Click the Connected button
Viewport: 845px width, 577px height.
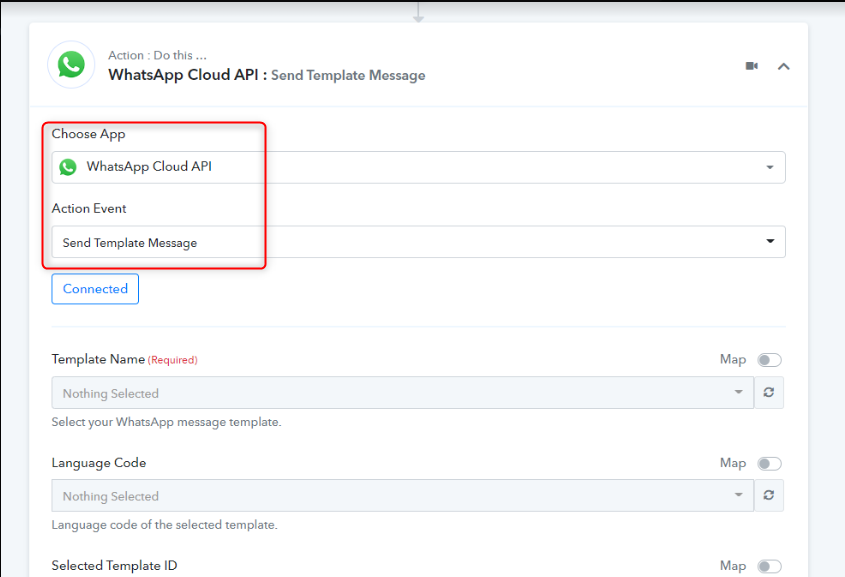[95, 289]
